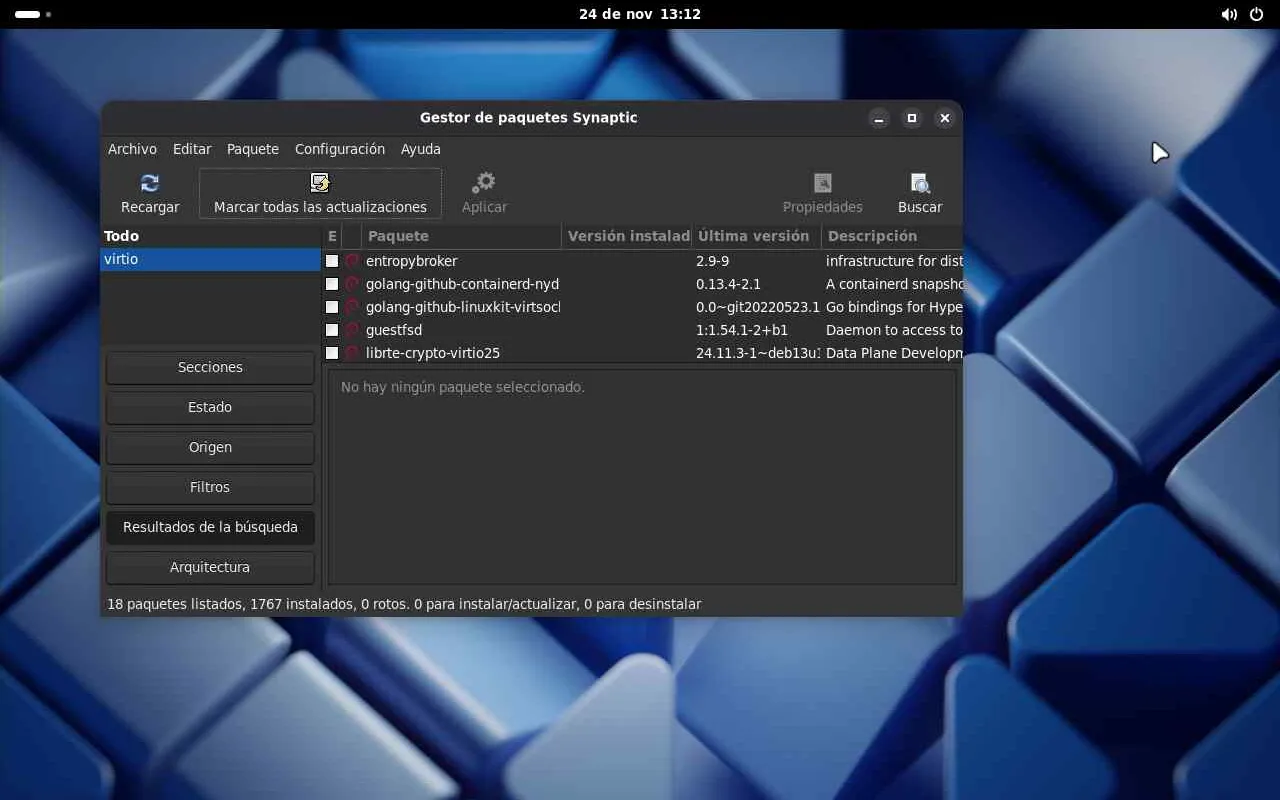This screenshot has width=1280, height=800.
Task: Open the Ayuda menu
Action: tap(421, 149)
